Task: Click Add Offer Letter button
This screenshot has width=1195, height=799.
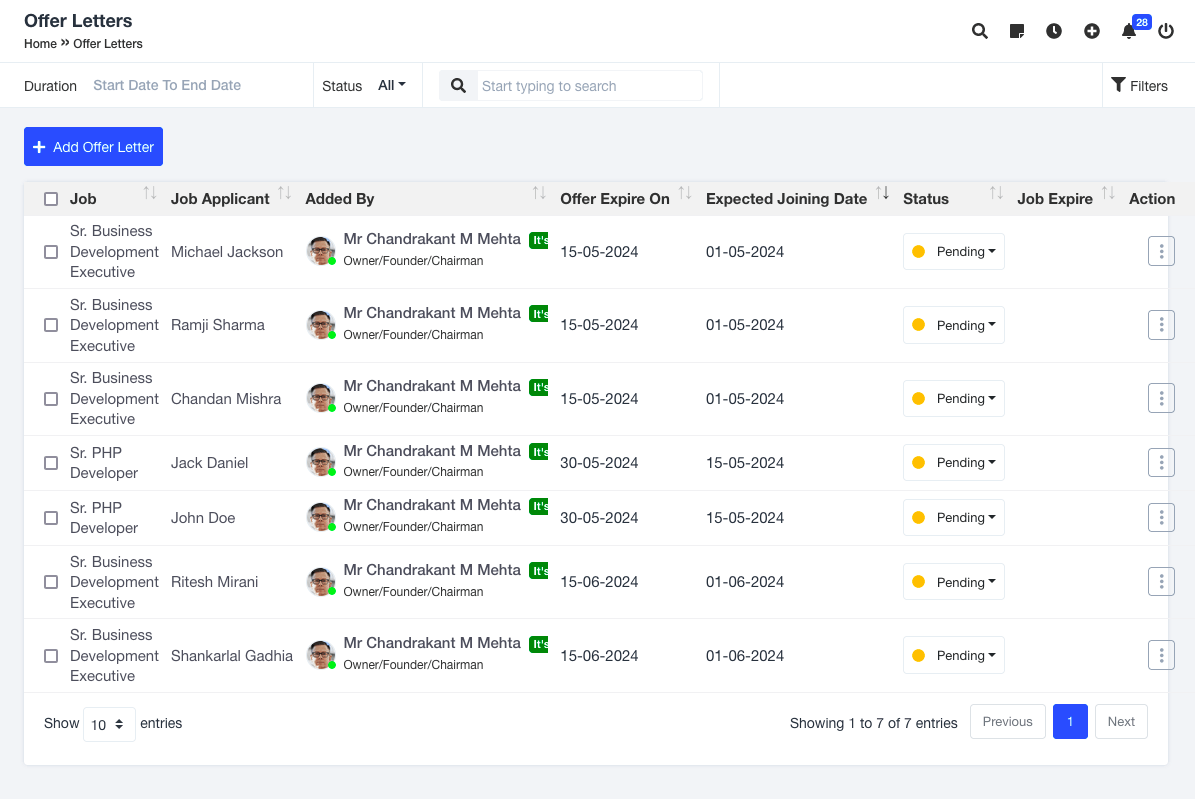Action: point(93,147)
